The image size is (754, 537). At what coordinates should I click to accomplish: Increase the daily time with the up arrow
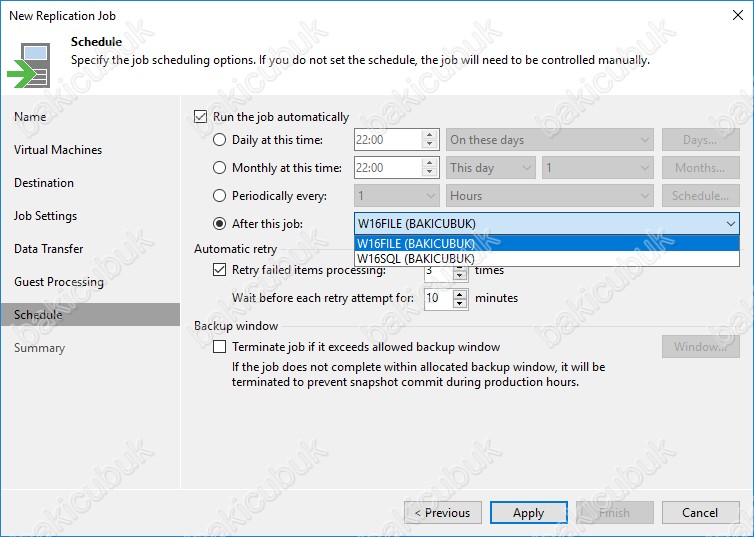[429, 135]
